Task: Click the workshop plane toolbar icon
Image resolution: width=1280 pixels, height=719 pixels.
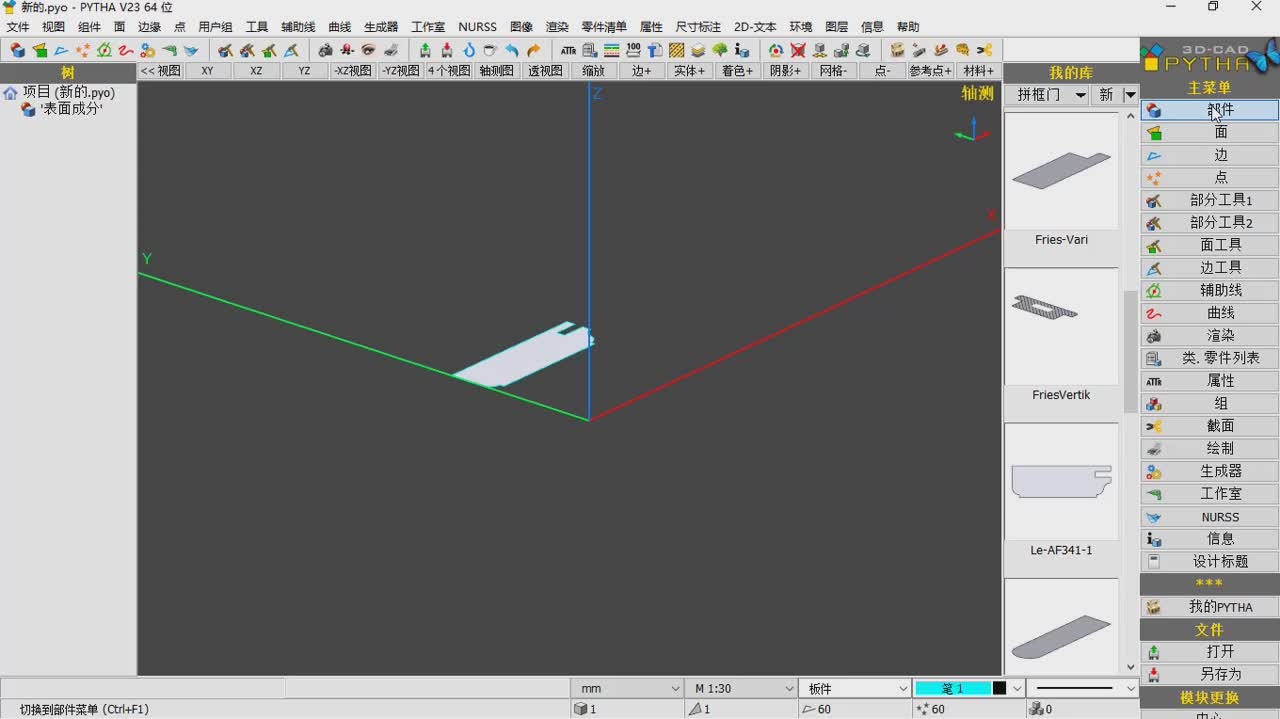Action: click(169, 50)
